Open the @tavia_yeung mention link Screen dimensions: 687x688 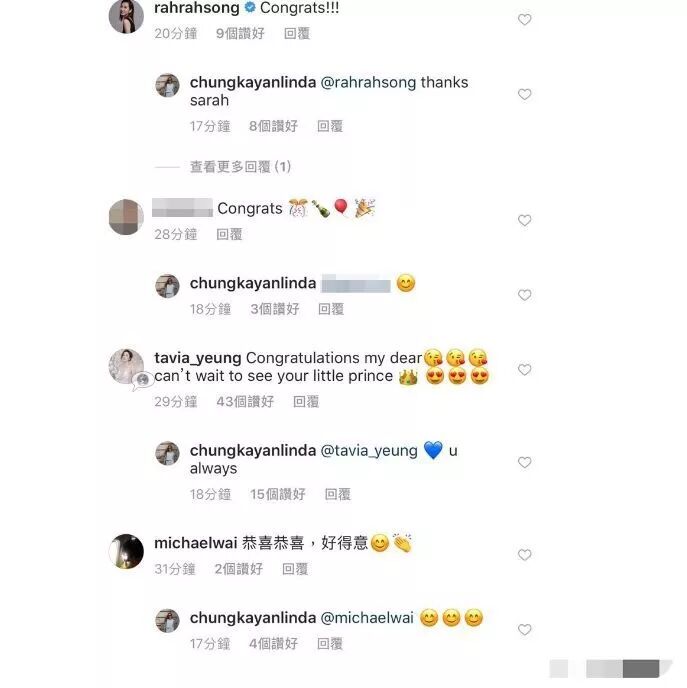[x=369, y=451]
